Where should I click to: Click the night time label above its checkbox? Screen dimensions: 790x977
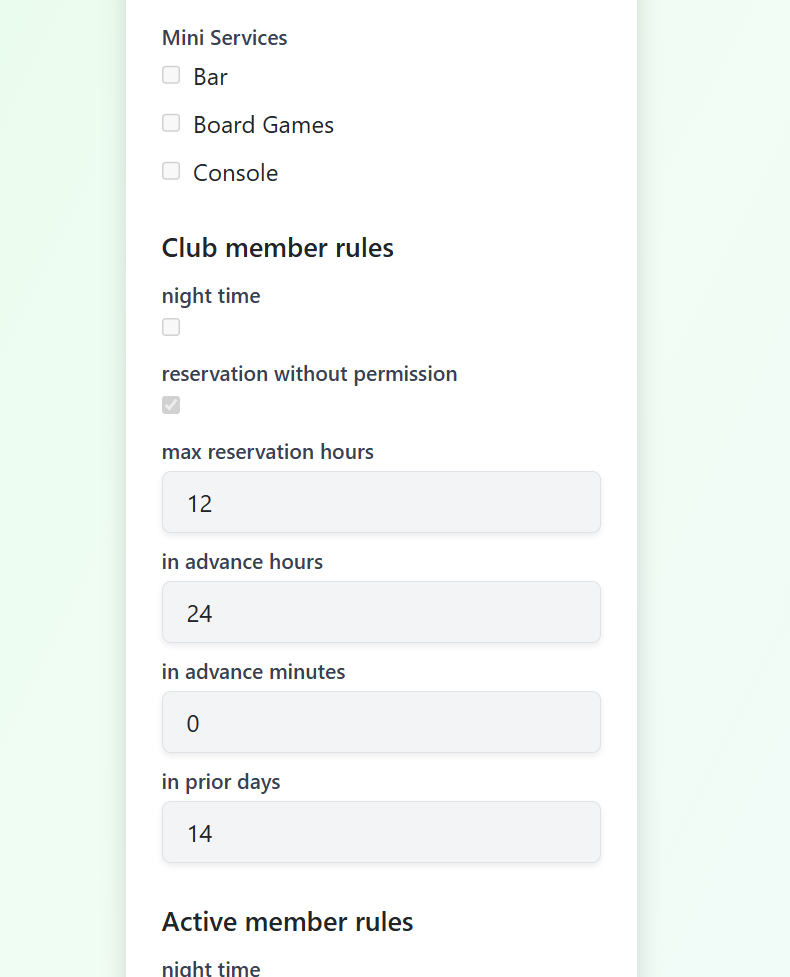(210, 295)
